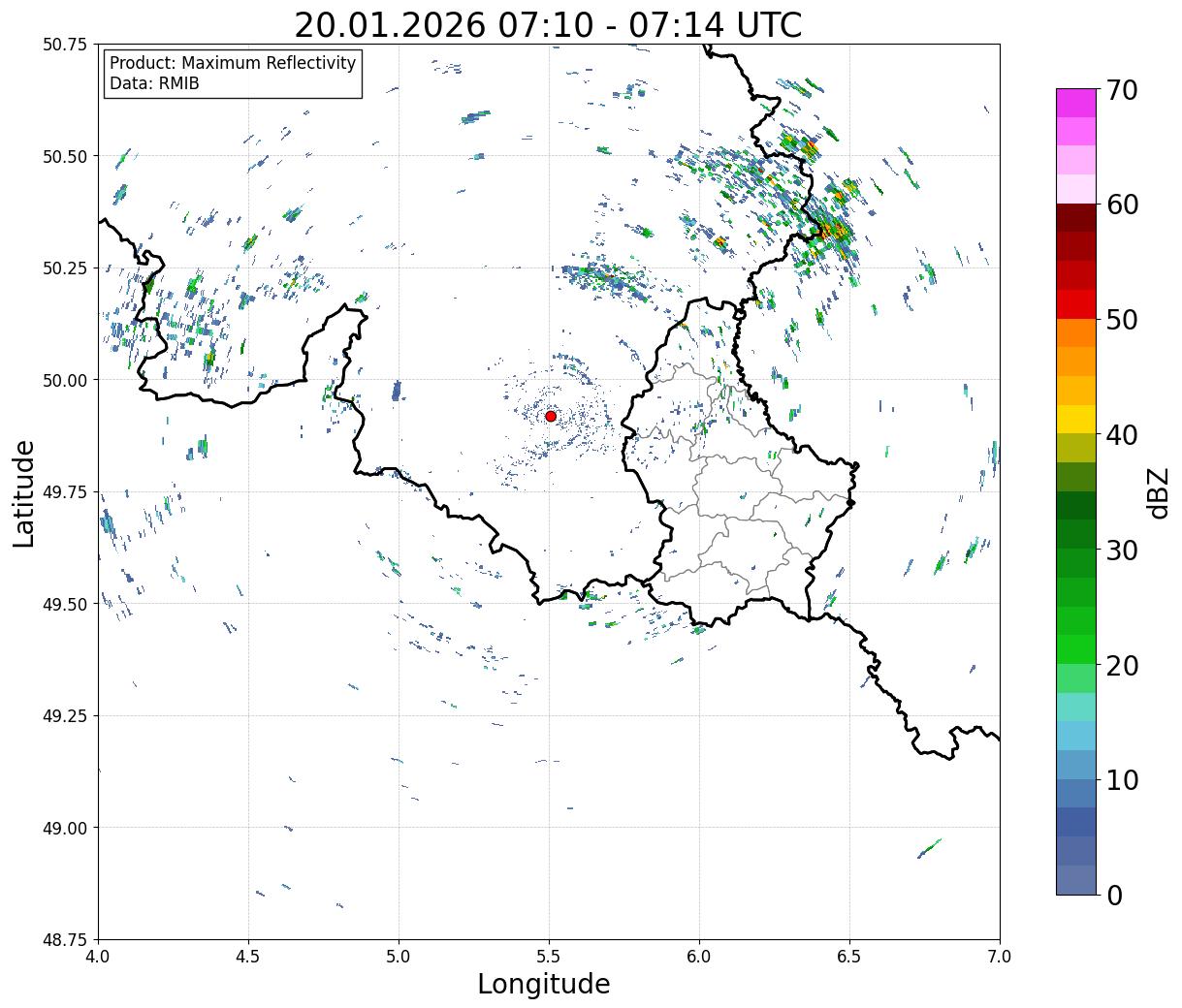The image size is (1182, 1008).
Task: Click the longitude tick label 5.5
Action: [549, 957]
